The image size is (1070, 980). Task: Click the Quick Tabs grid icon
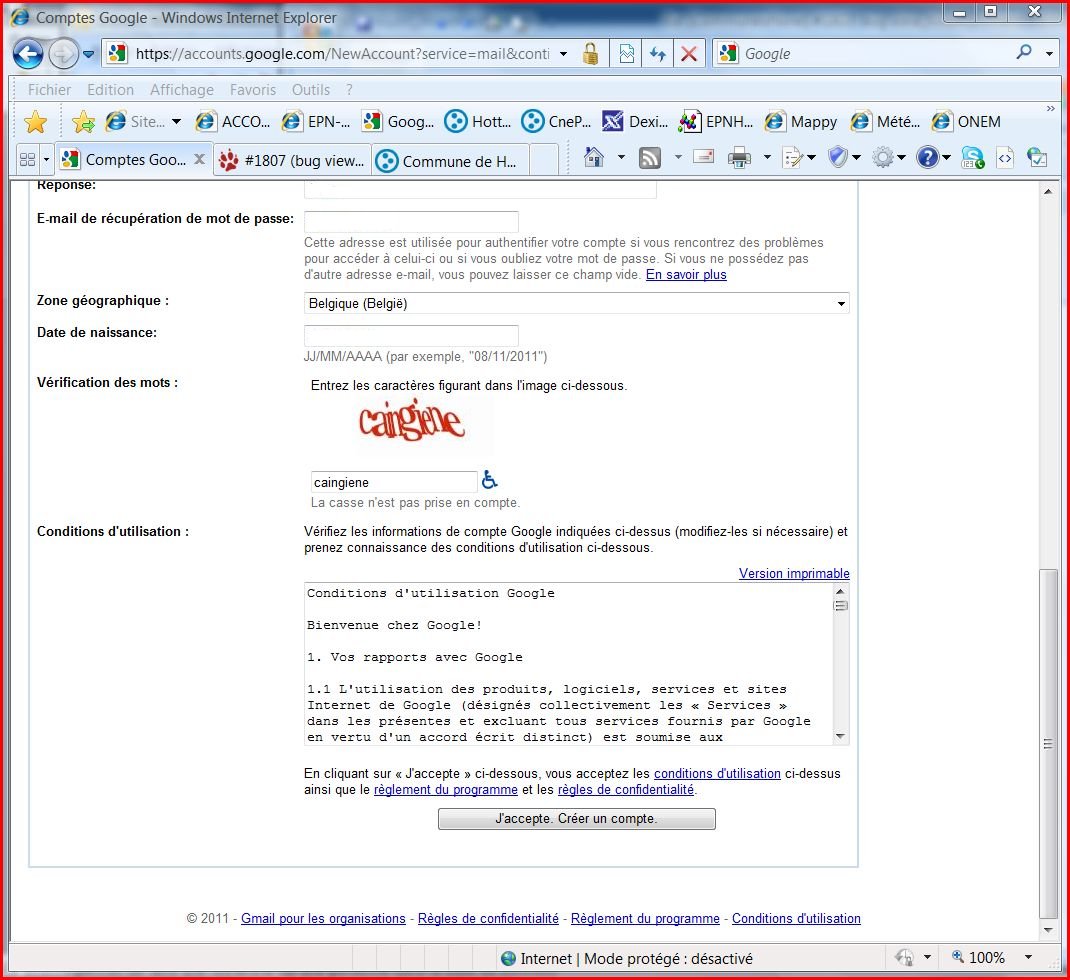tap(27, 160)
